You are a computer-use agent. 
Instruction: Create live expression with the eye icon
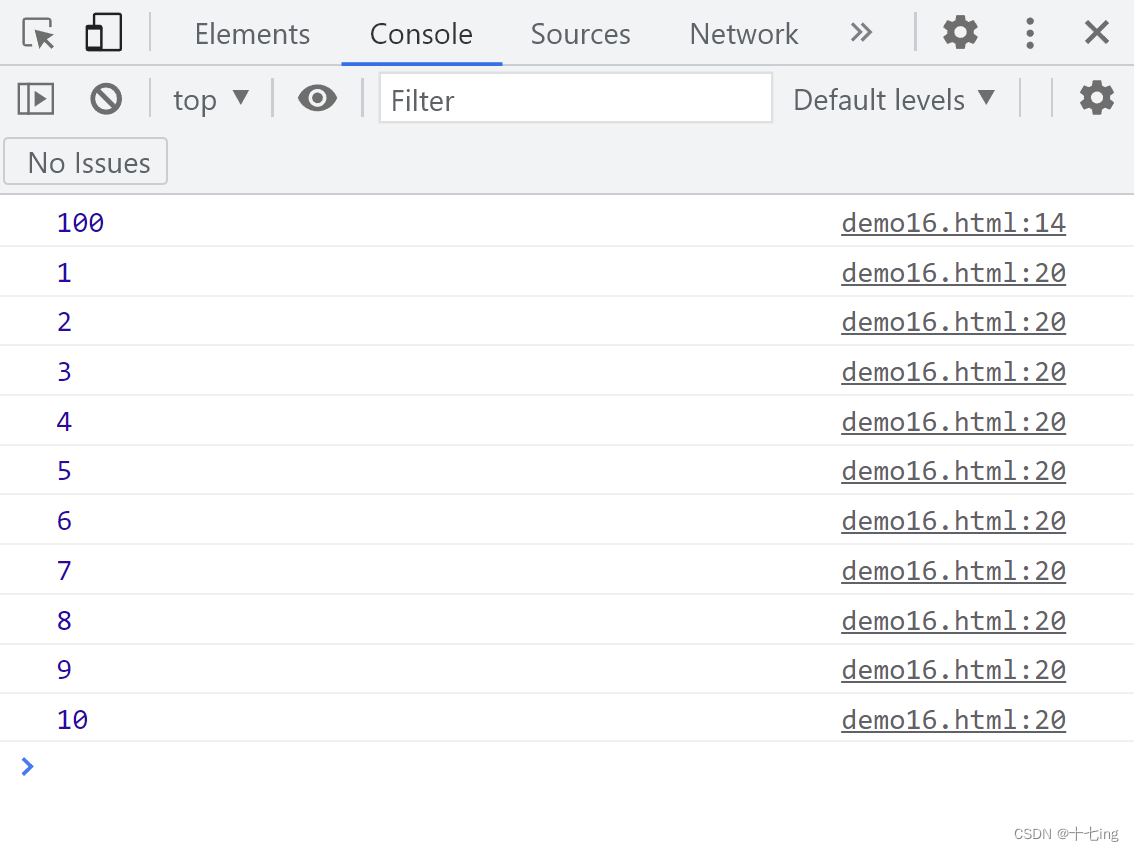[x=317, y=98]
